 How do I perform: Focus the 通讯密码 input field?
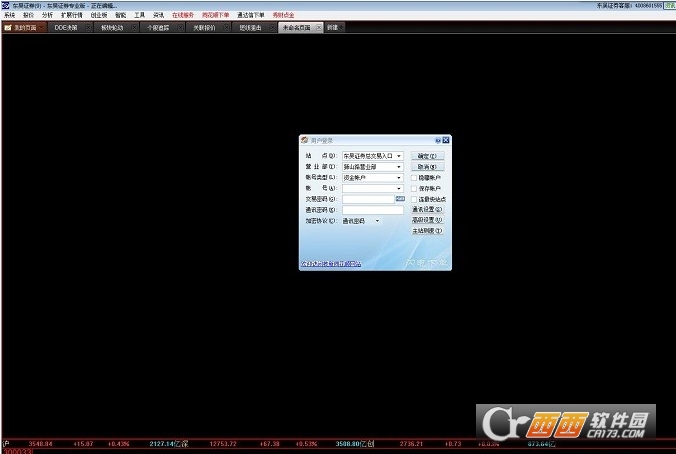[373, 210]
